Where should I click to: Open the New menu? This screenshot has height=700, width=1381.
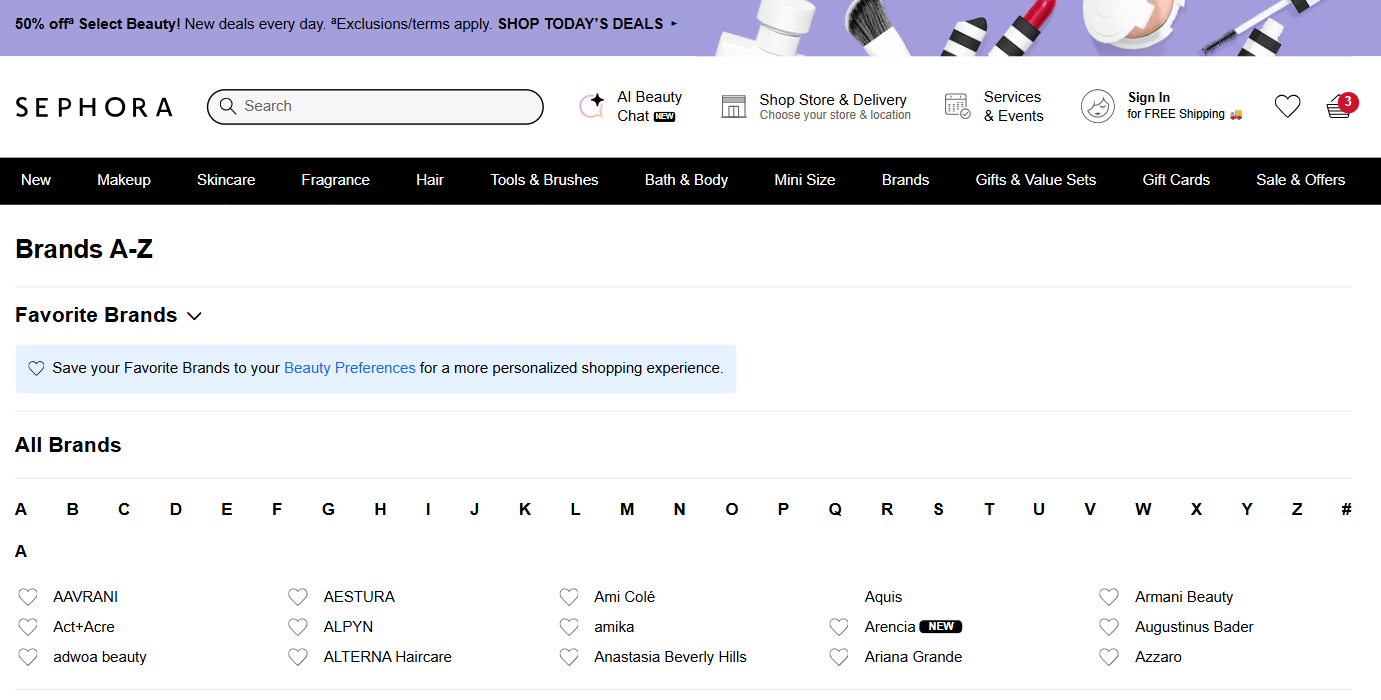(36, 180)
